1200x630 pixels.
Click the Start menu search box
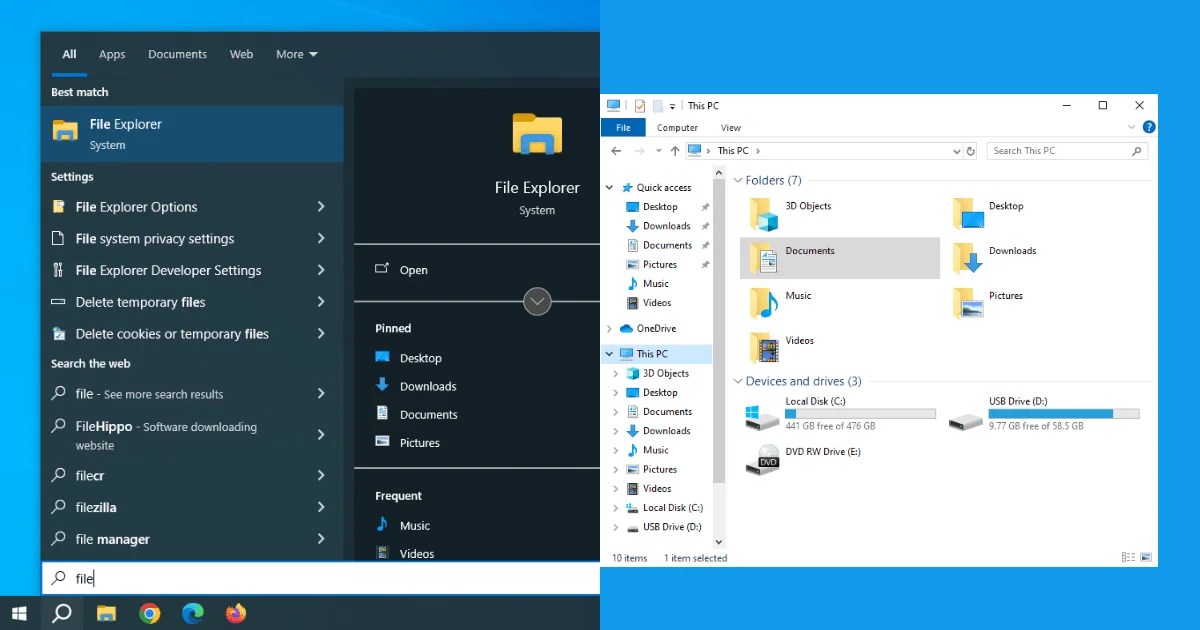coord(320,578)
